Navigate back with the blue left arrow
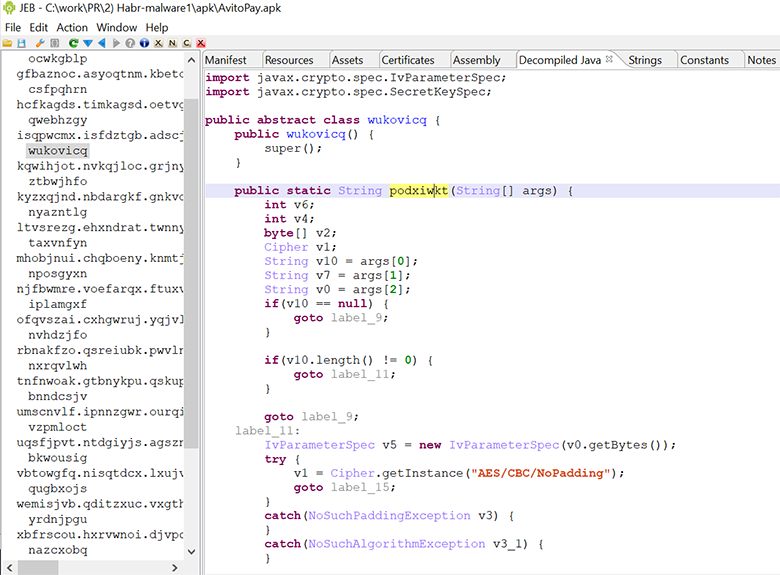780x575 pixels. point(102,43)
